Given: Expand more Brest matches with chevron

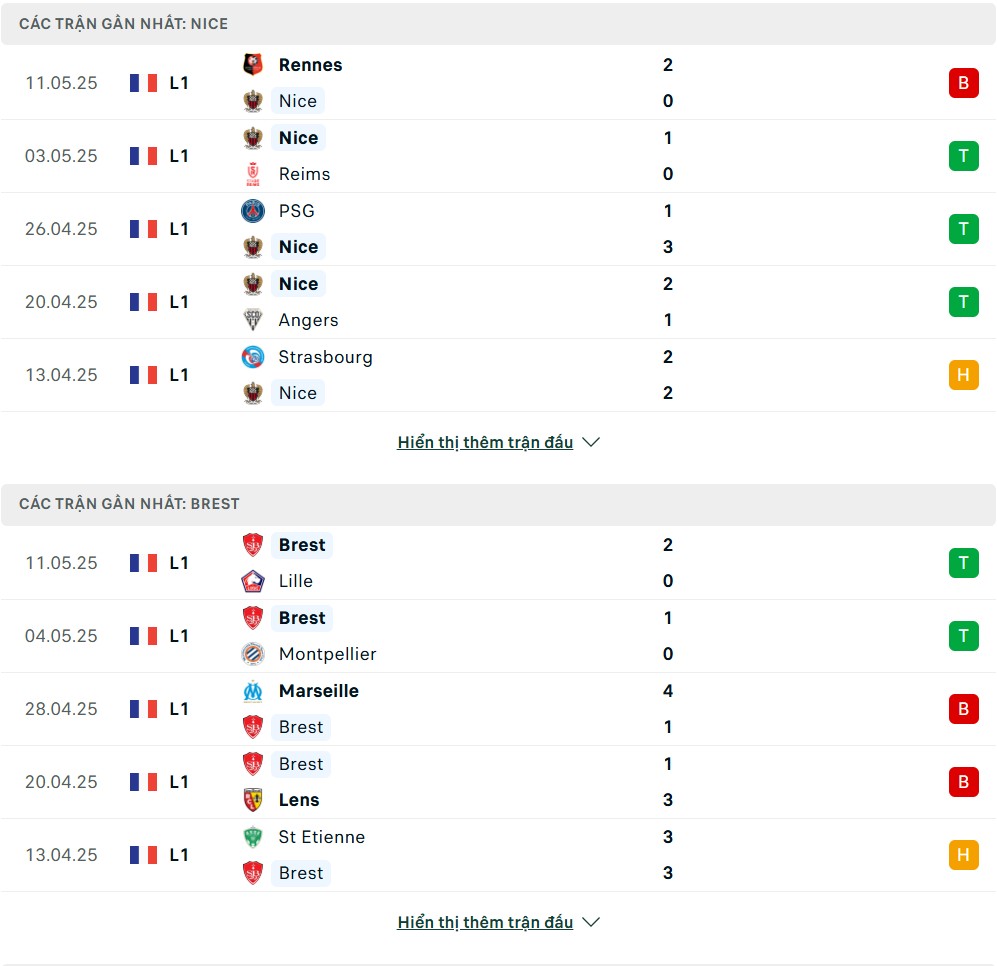Looking at the screenshot, I should 591,922.
